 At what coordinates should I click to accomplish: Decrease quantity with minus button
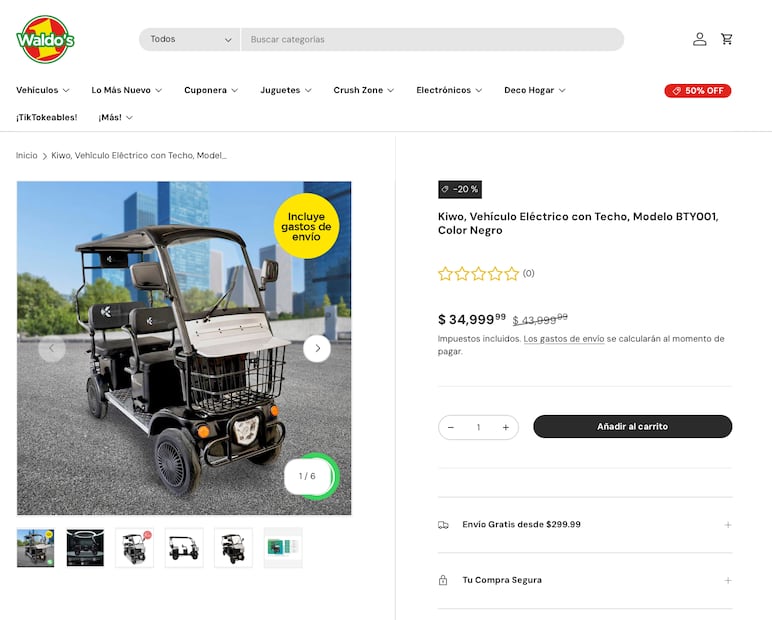pyautogui.click(x=451, y=427)
